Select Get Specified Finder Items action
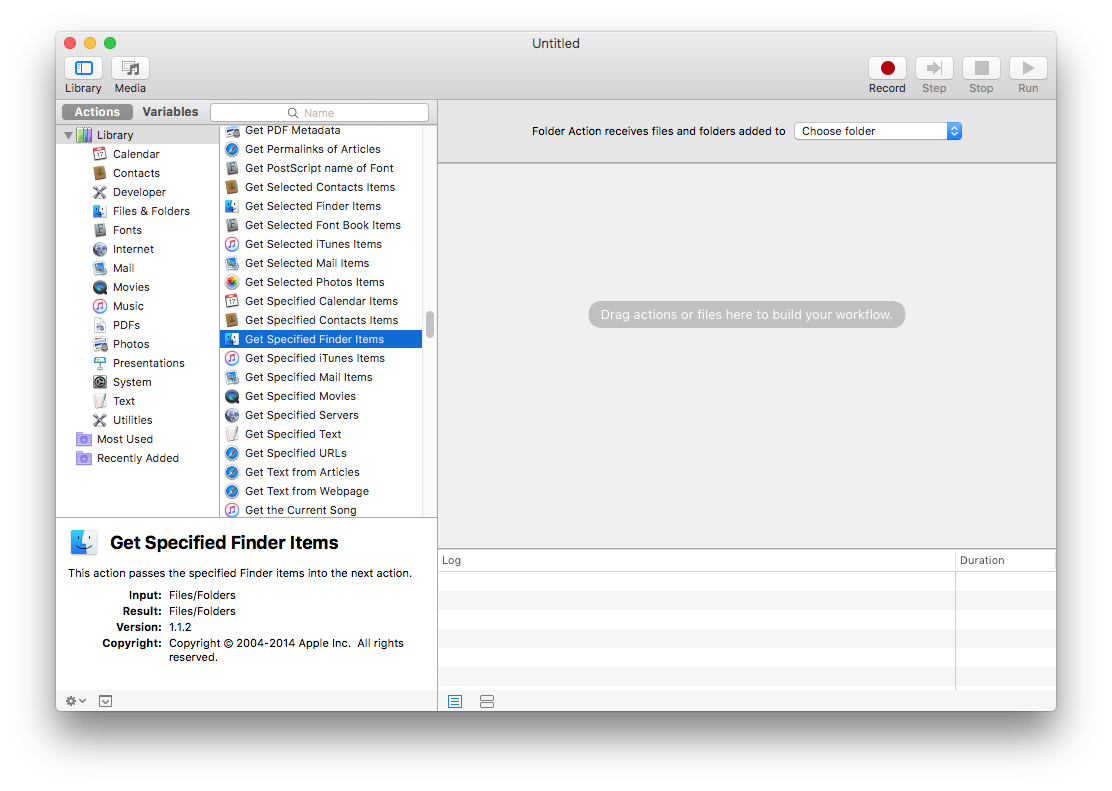 click(321, 339)
